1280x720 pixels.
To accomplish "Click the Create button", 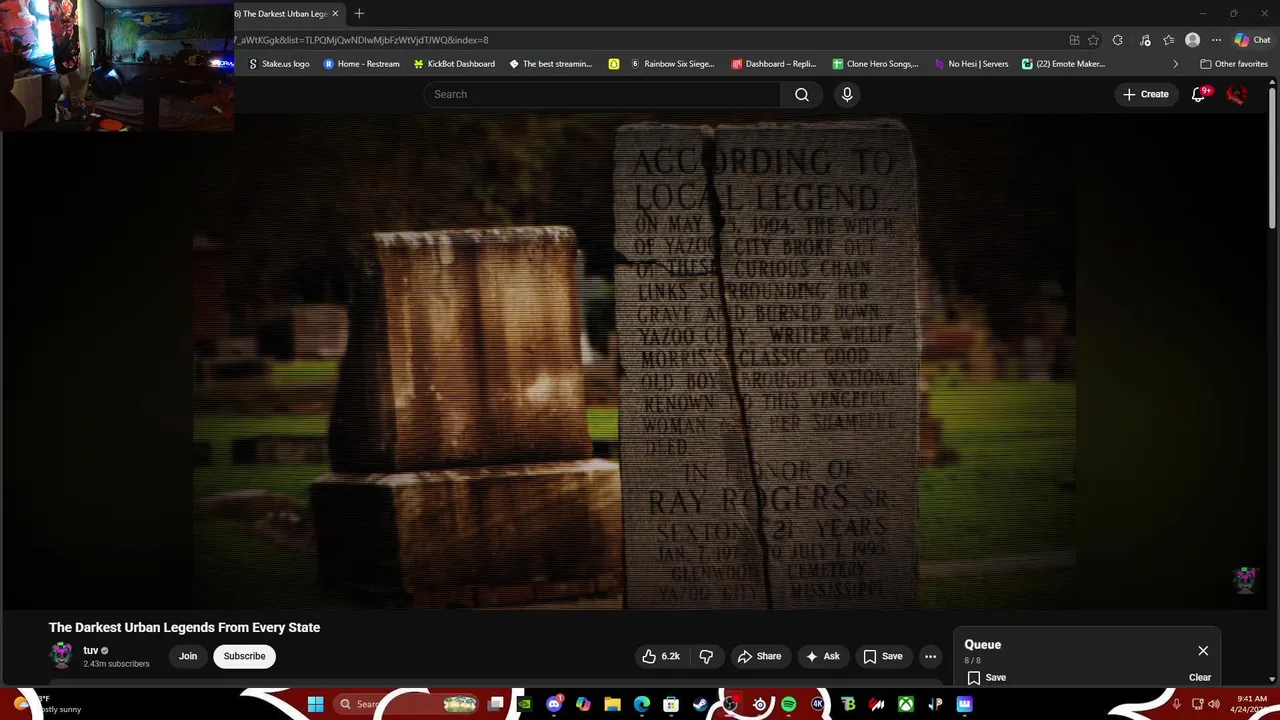I will [1145, 94].
